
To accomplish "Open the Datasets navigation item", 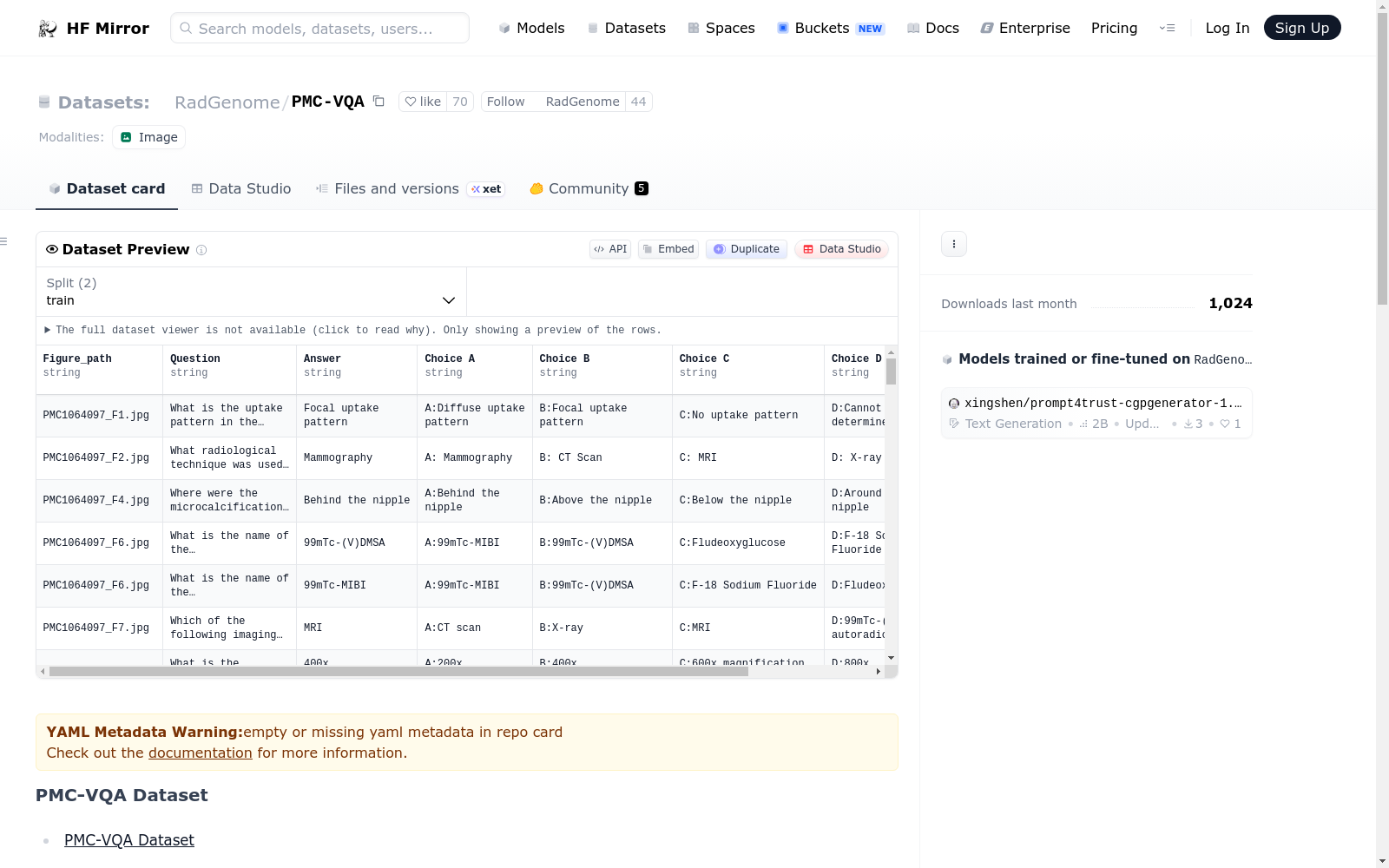I will tap(626, 28).
